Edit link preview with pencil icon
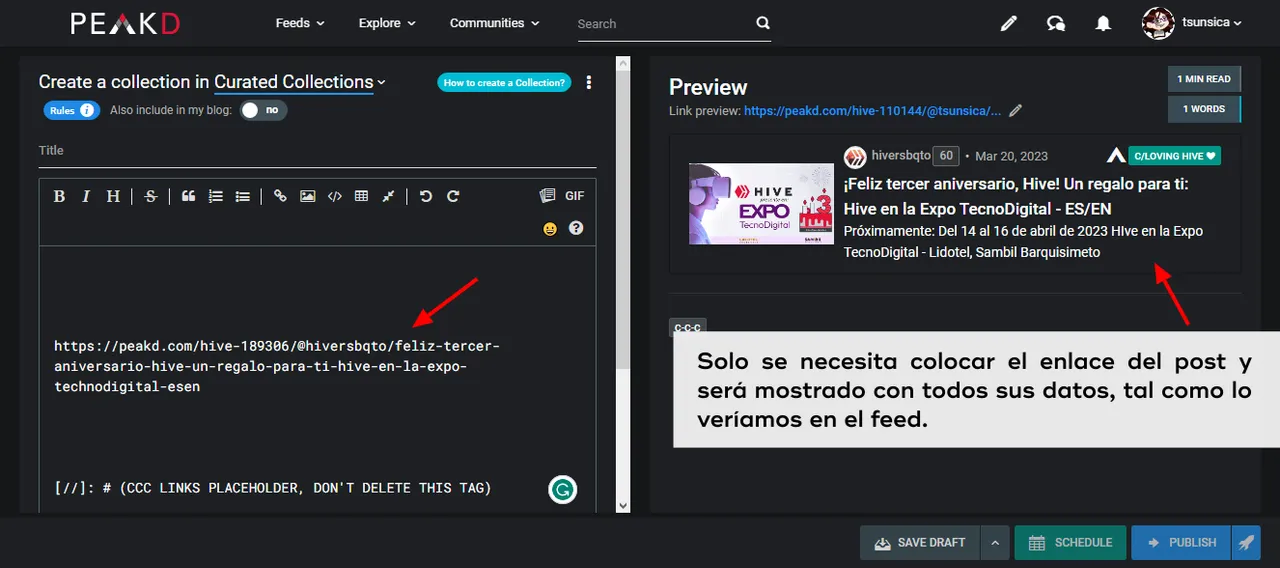 pos(1016,111)
